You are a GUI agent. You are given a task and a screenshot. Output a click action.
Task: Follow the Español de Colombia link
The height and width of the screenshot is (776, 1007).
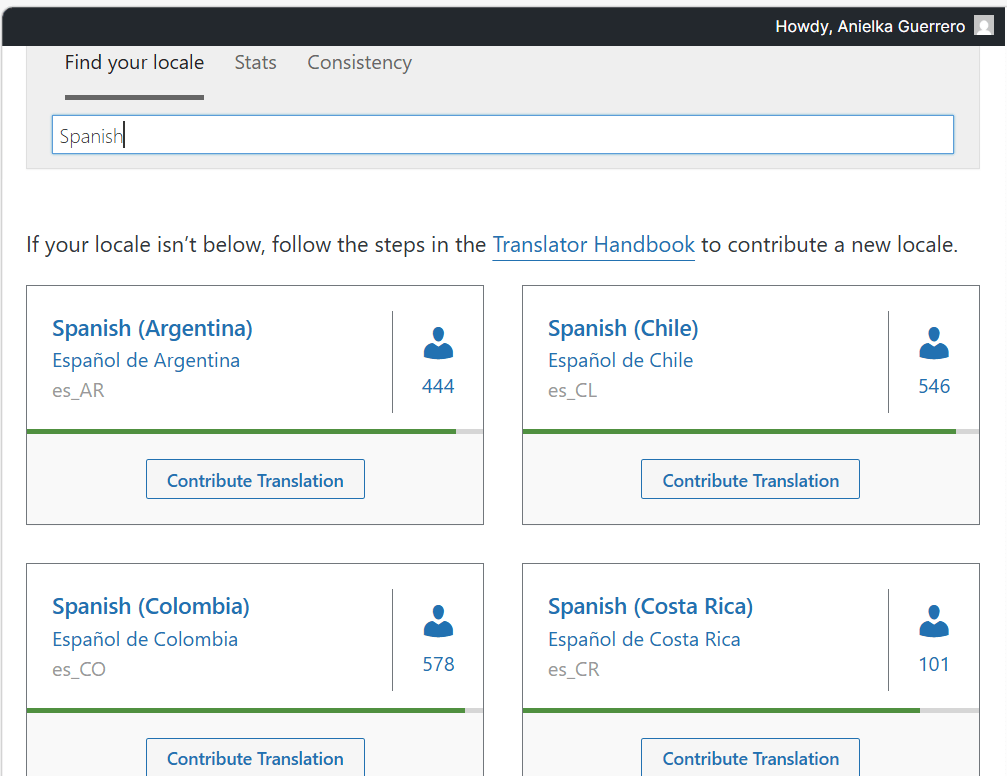145,639
